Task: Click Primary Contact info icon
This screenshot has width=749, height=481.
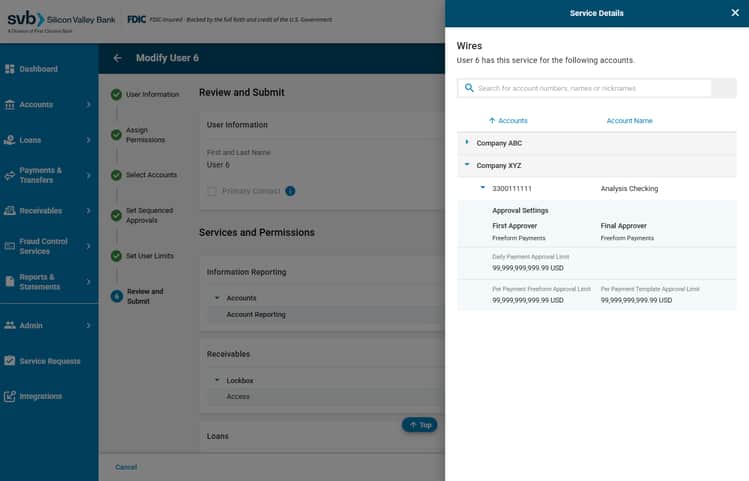Action: [290, 191]
